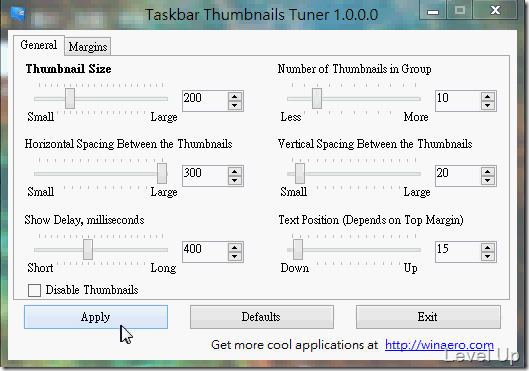Switch to the Margins tab

pyautogui.click(x=88, y=47)
